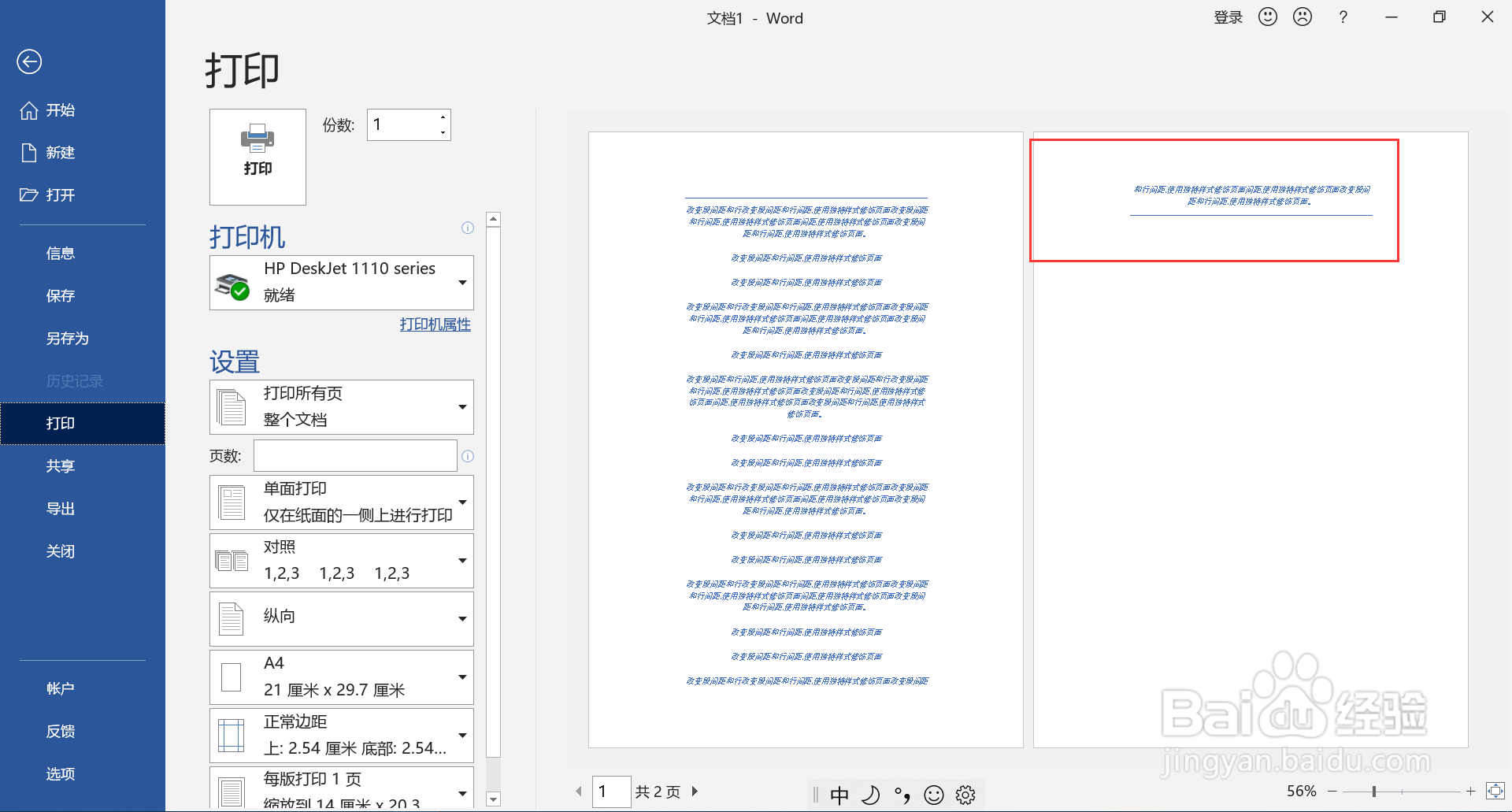Viewport: 1512px width, 812px height.
Task: Click the current page number box
Action: pos(611,792)
